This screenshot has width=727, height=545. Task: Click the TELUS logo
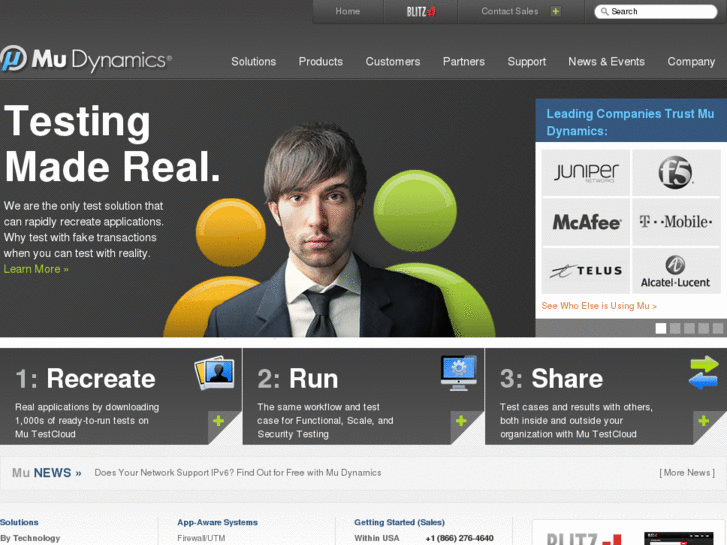pos(586,270)
